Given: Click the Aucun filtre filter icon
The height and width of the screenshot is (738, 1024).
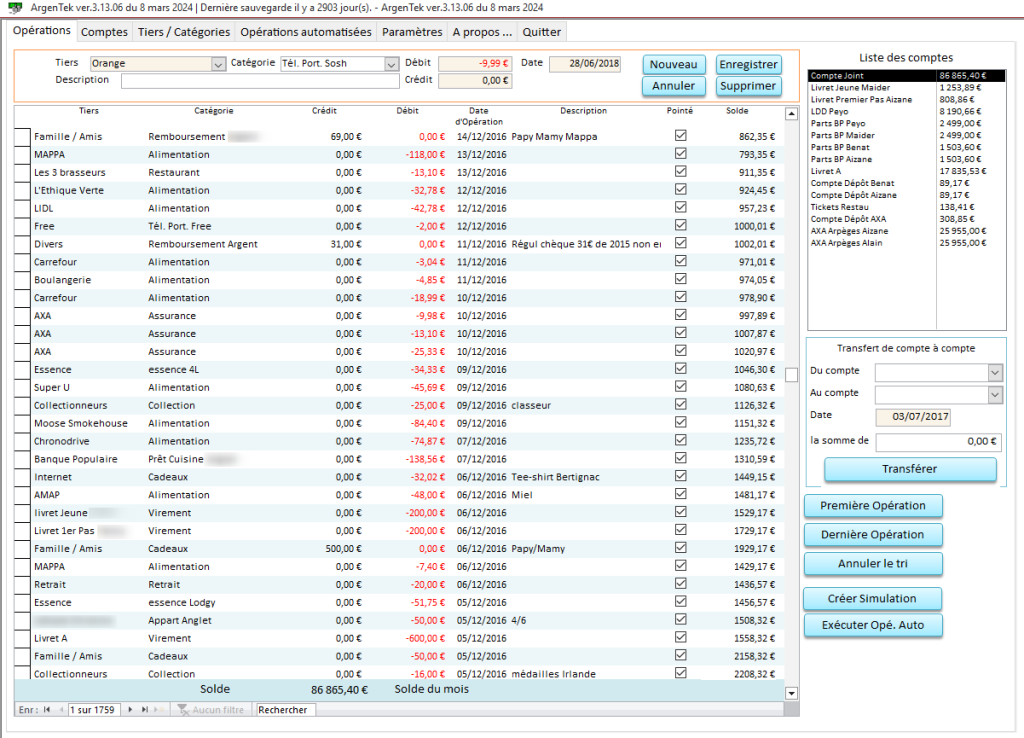Looking at the screenshot, I should pos(182,709).
